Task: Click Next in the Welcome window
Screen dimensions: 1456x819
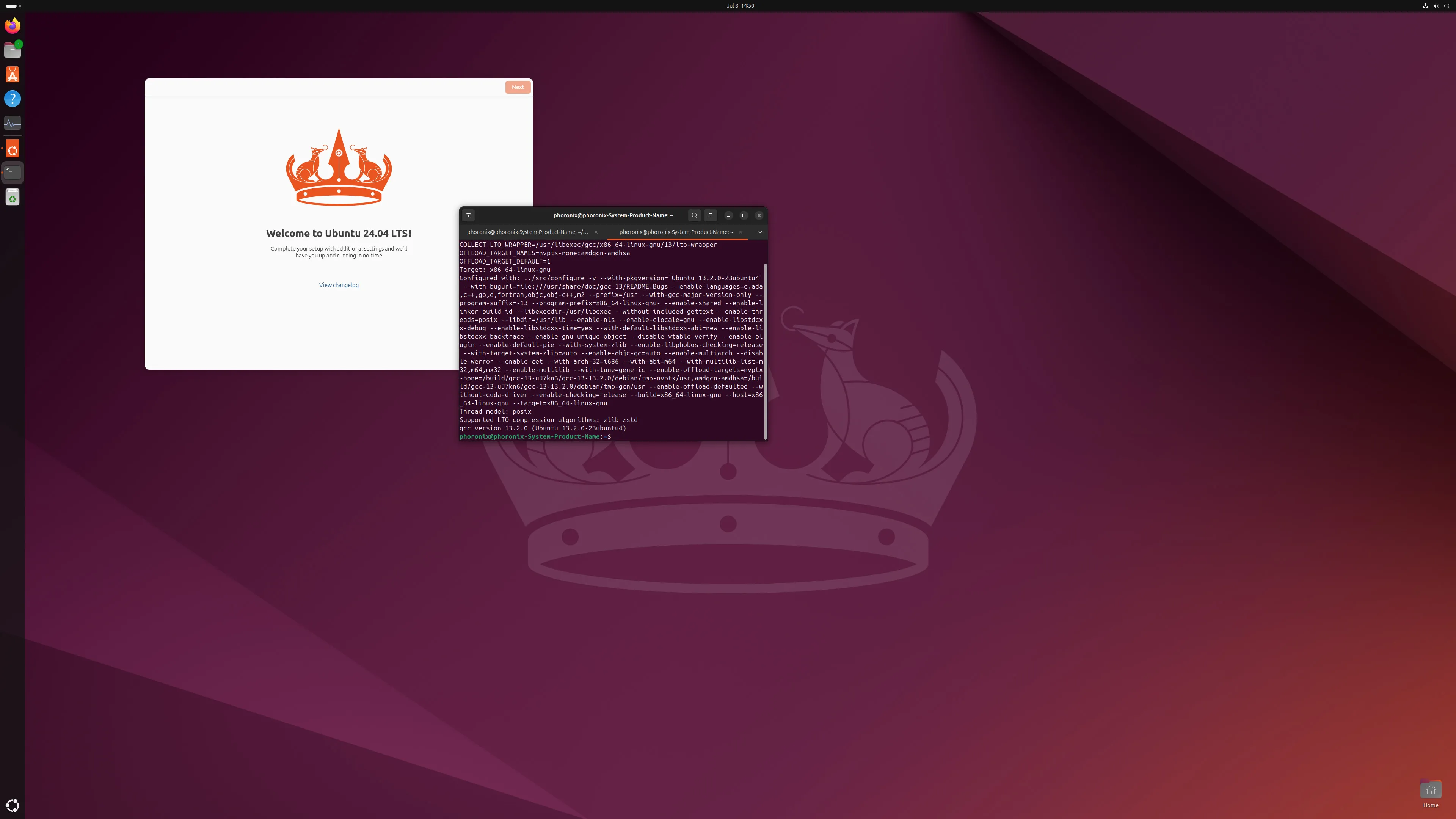Action: [518, 87]
